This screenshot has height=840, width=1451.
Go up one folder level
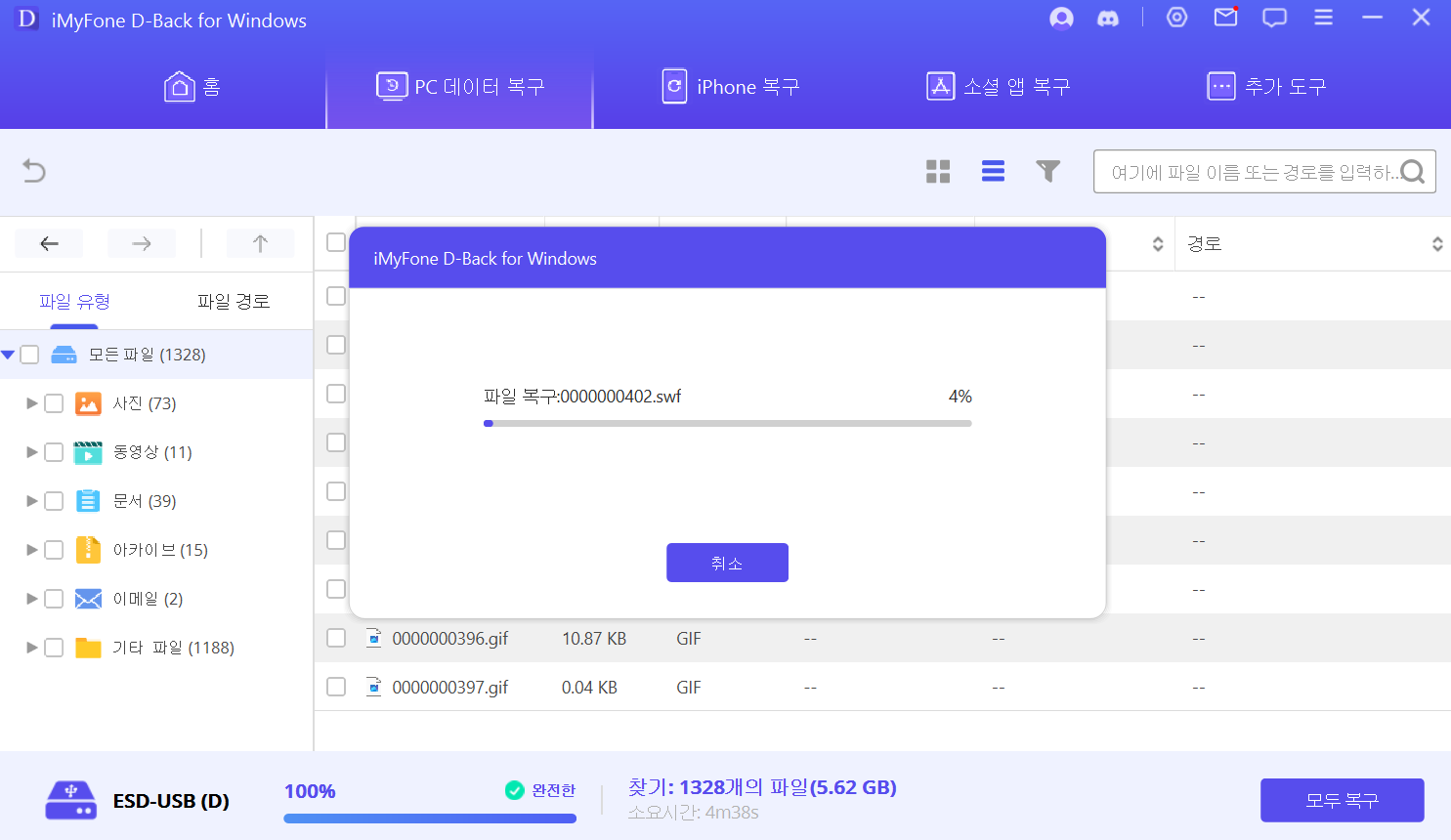pos(260,243)
